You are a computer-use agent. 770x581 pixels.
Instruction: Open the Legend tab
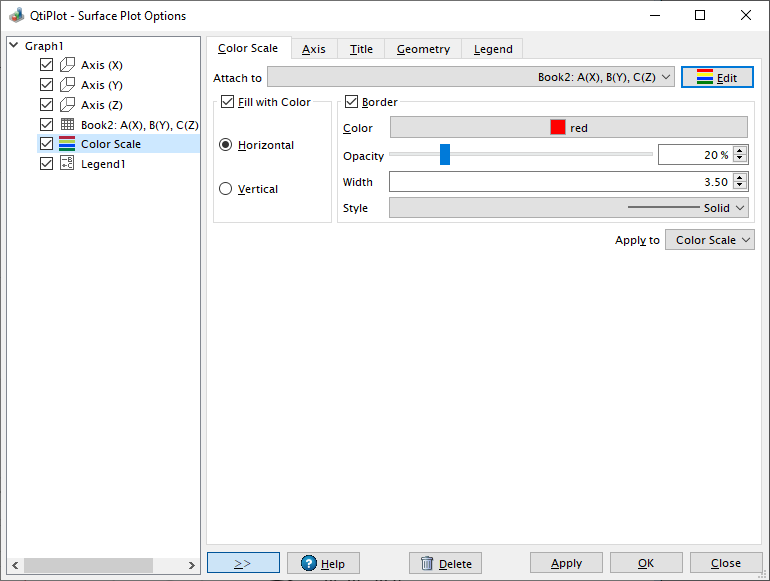[492, 49]
